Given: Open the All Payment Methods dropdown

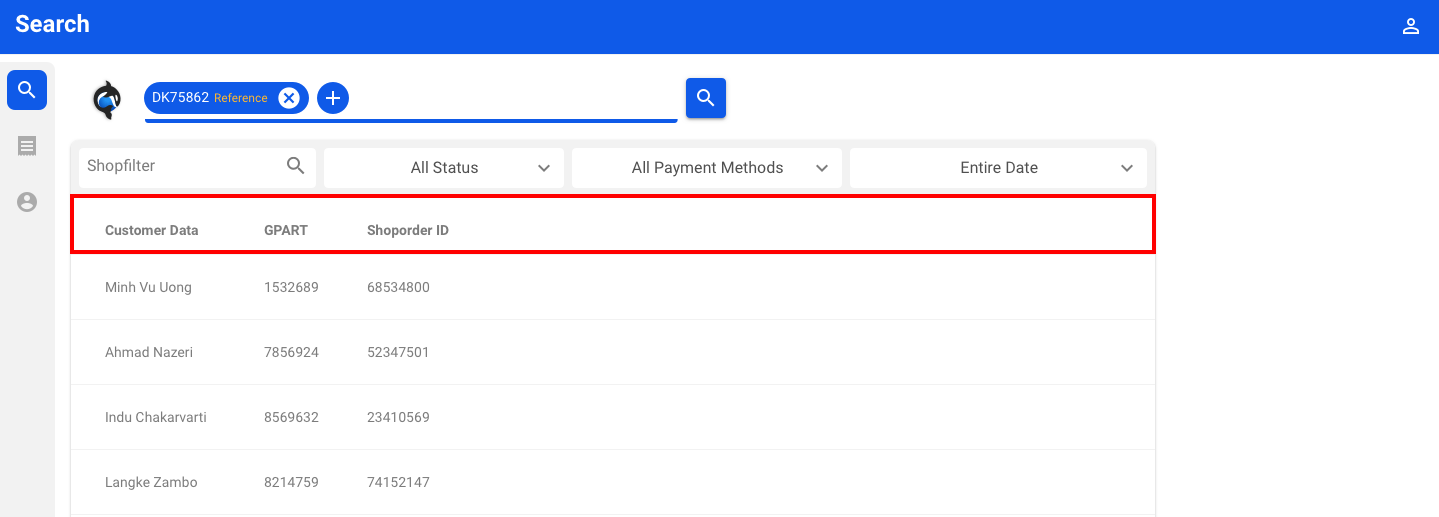Looking at the screenshot, I should [x=707, y=168].
